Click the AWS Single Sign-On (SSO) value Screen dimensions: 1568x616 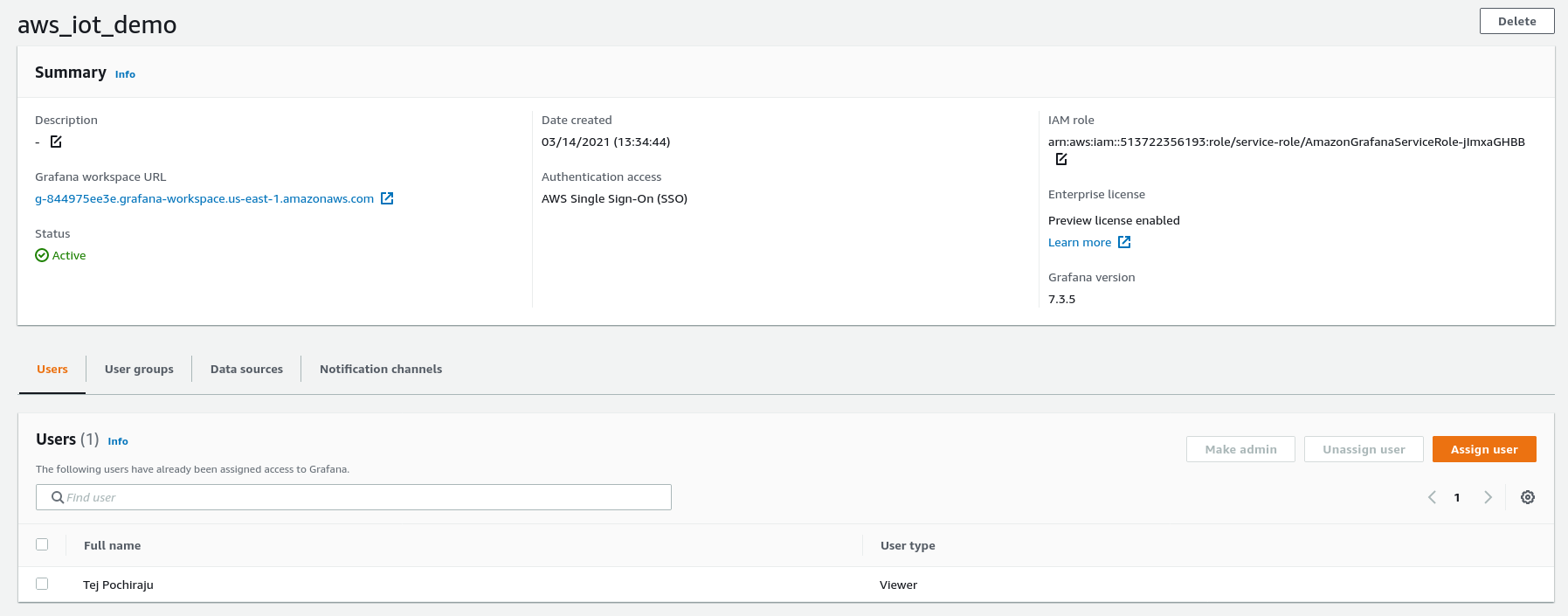click(x=614, y=198)
